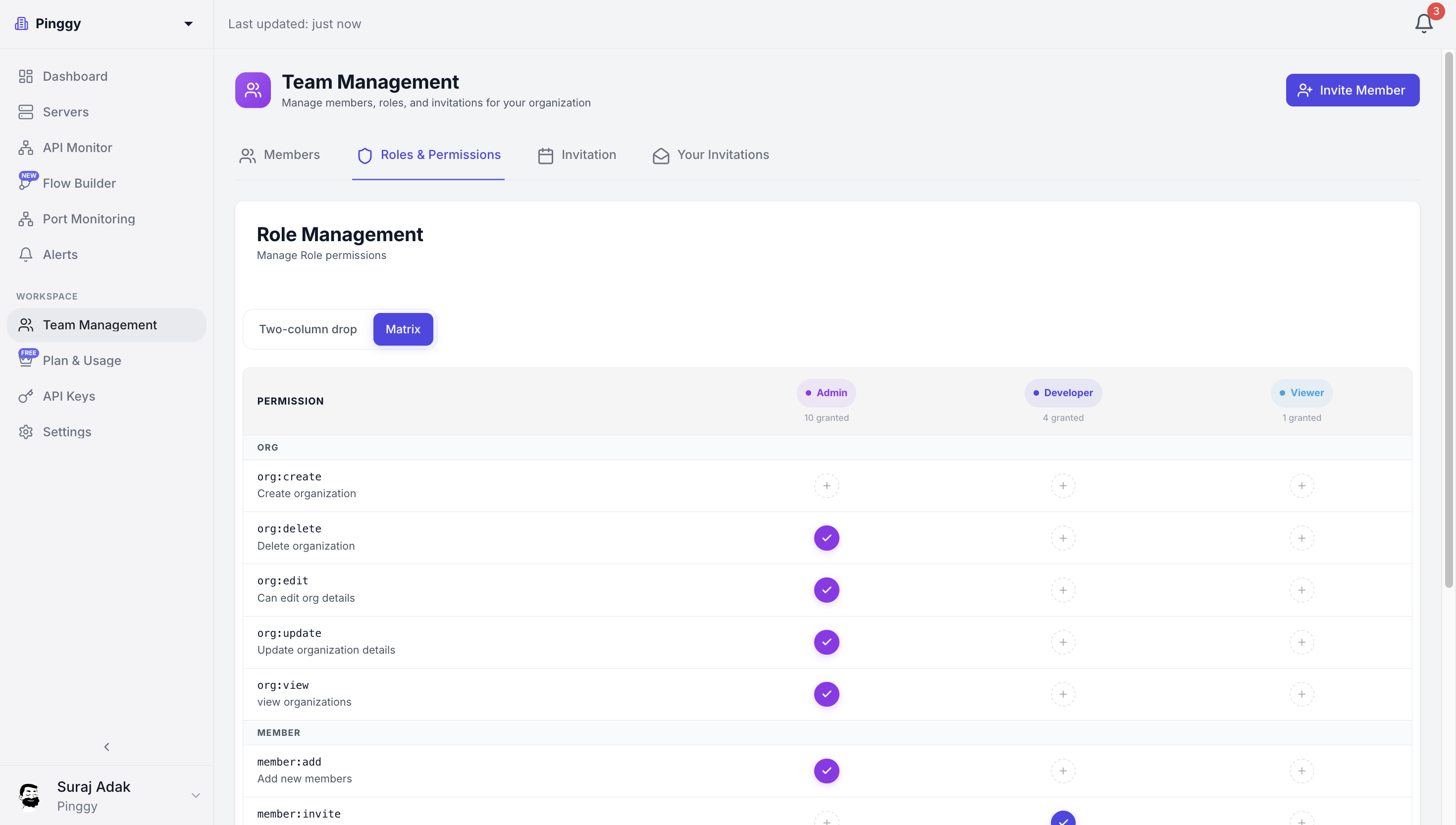Image resolution: width=1456 pixels, height=825 pixels.
Task: Grant member:add to Developer
Action: (1063, 771)
